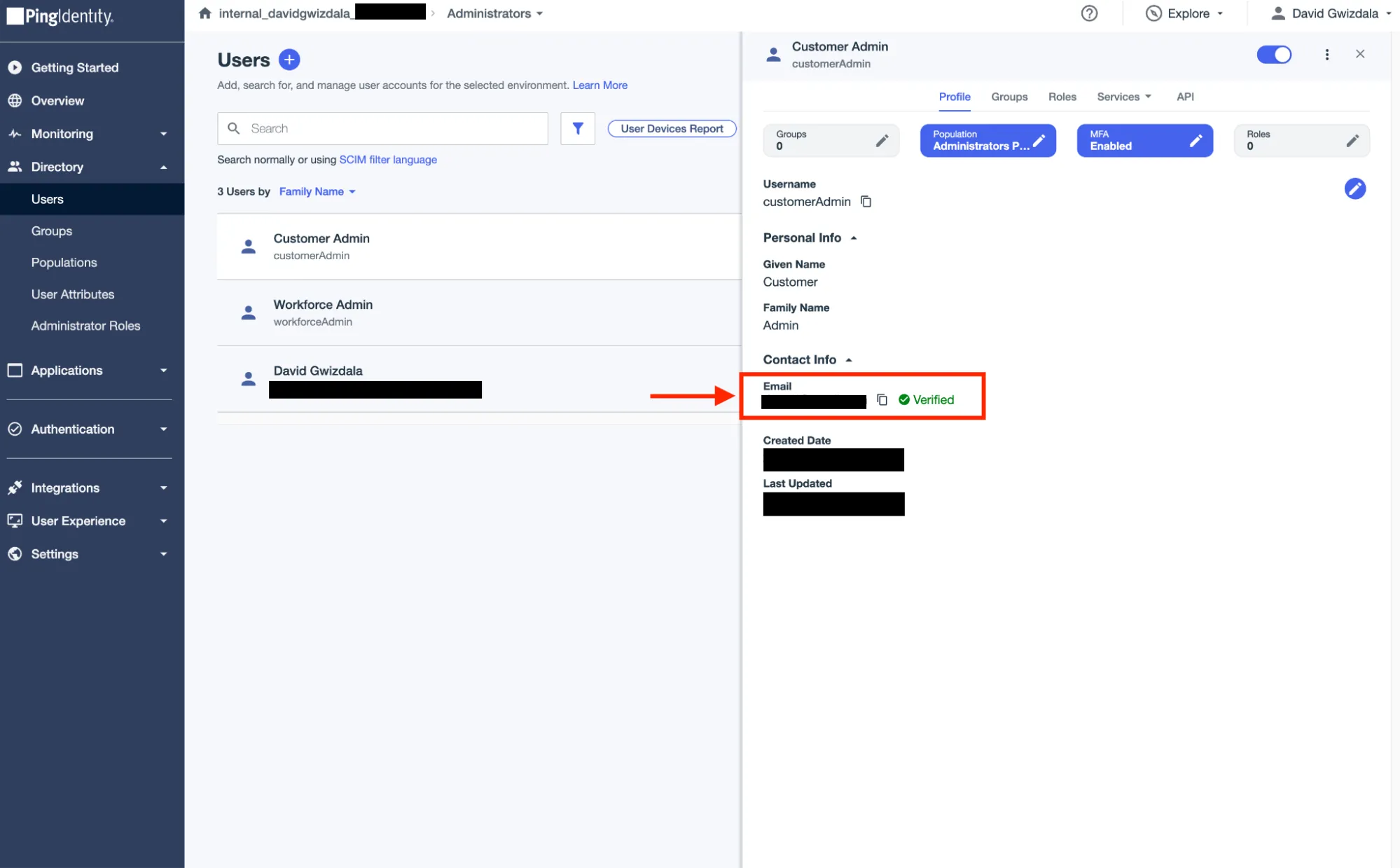The image size is (1400, 868).
Task: Open the David Gwizdala account menu
Action: (x=1332, y=13)
